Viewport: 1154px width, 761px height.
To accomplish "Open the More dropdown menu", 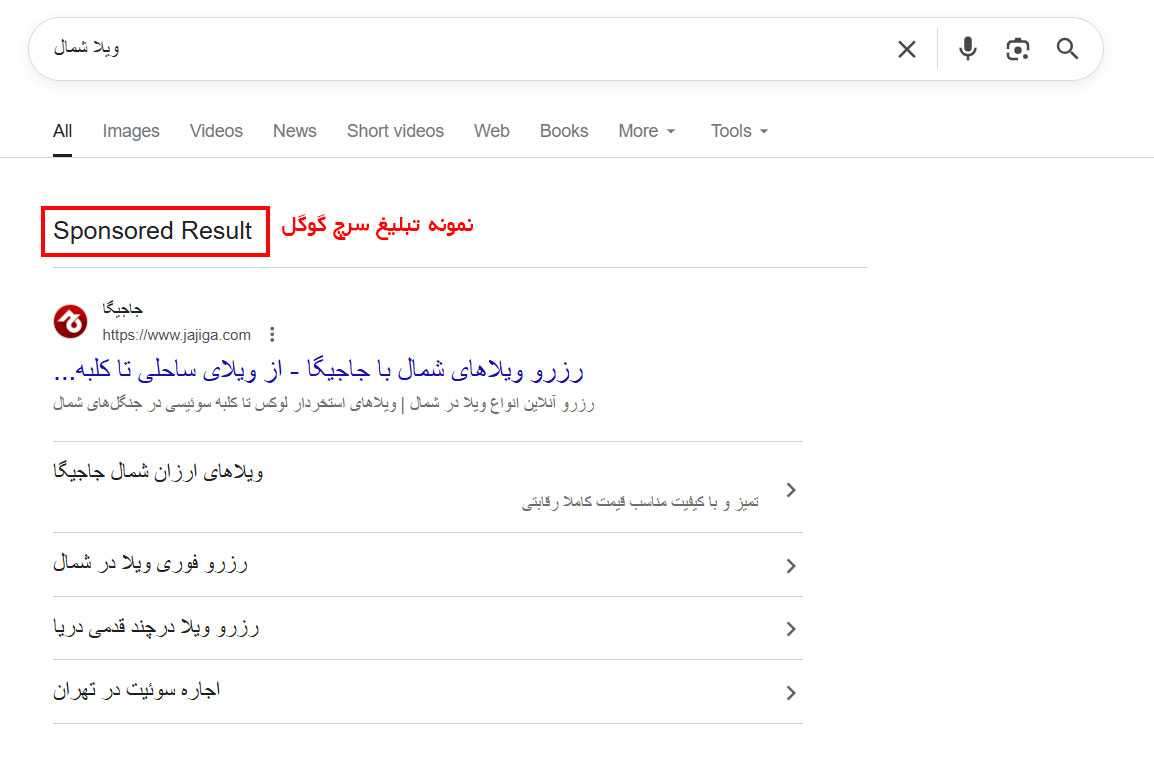I will coord(647,131).
